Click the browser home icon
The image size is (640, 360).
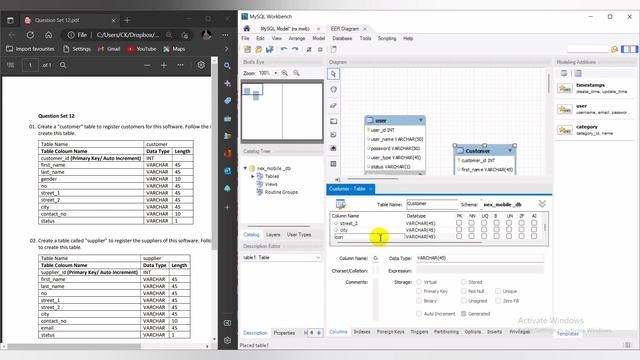point(49,35)
